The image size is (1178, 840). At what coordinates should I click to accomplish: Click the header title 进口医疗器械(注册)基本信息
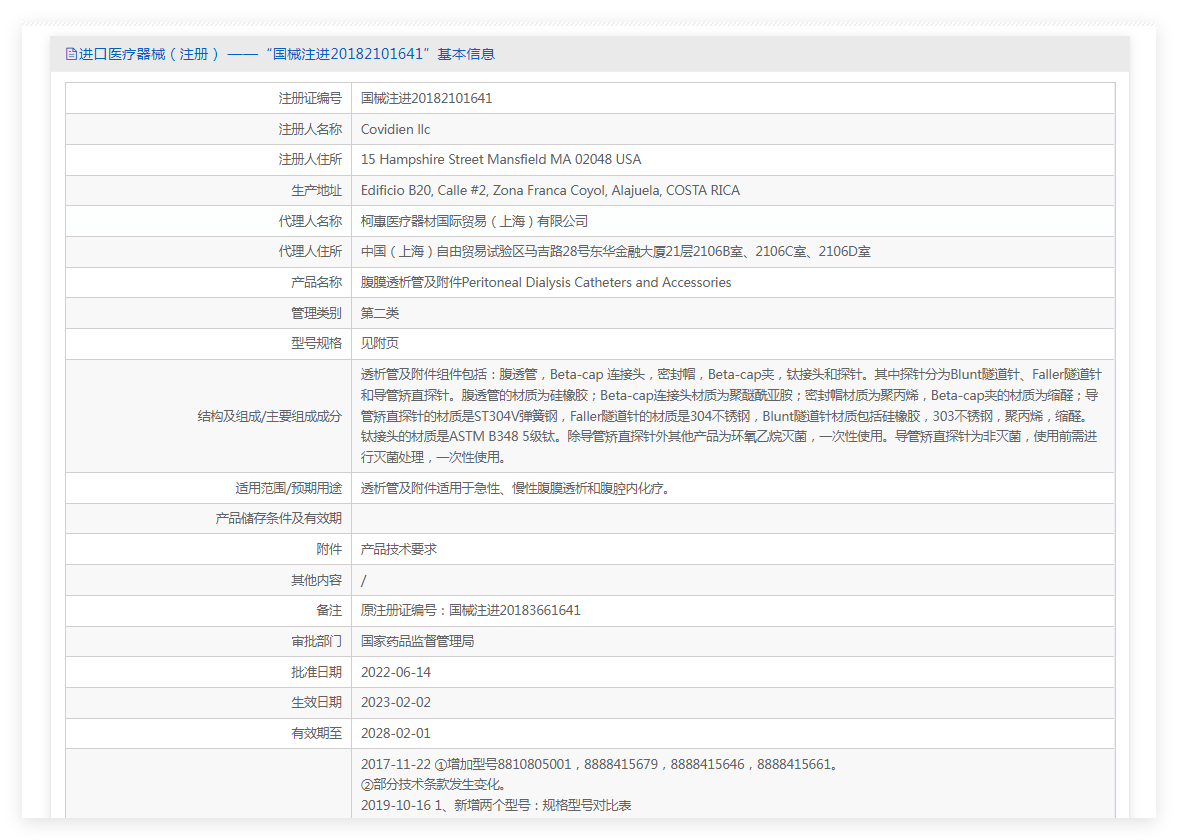point(287,54)
